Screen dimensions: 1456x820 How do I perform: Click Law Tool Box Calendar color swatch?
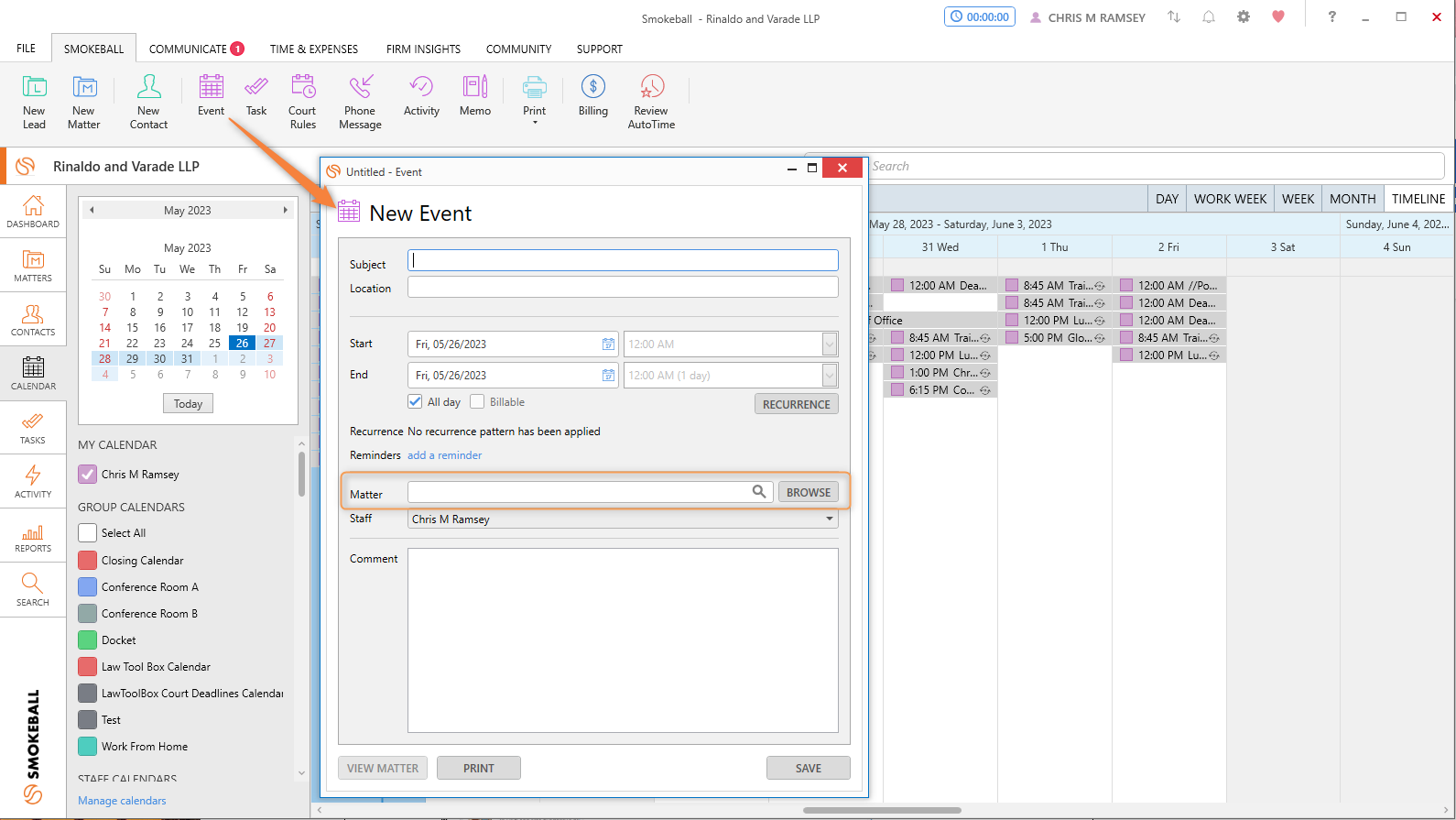88,666
